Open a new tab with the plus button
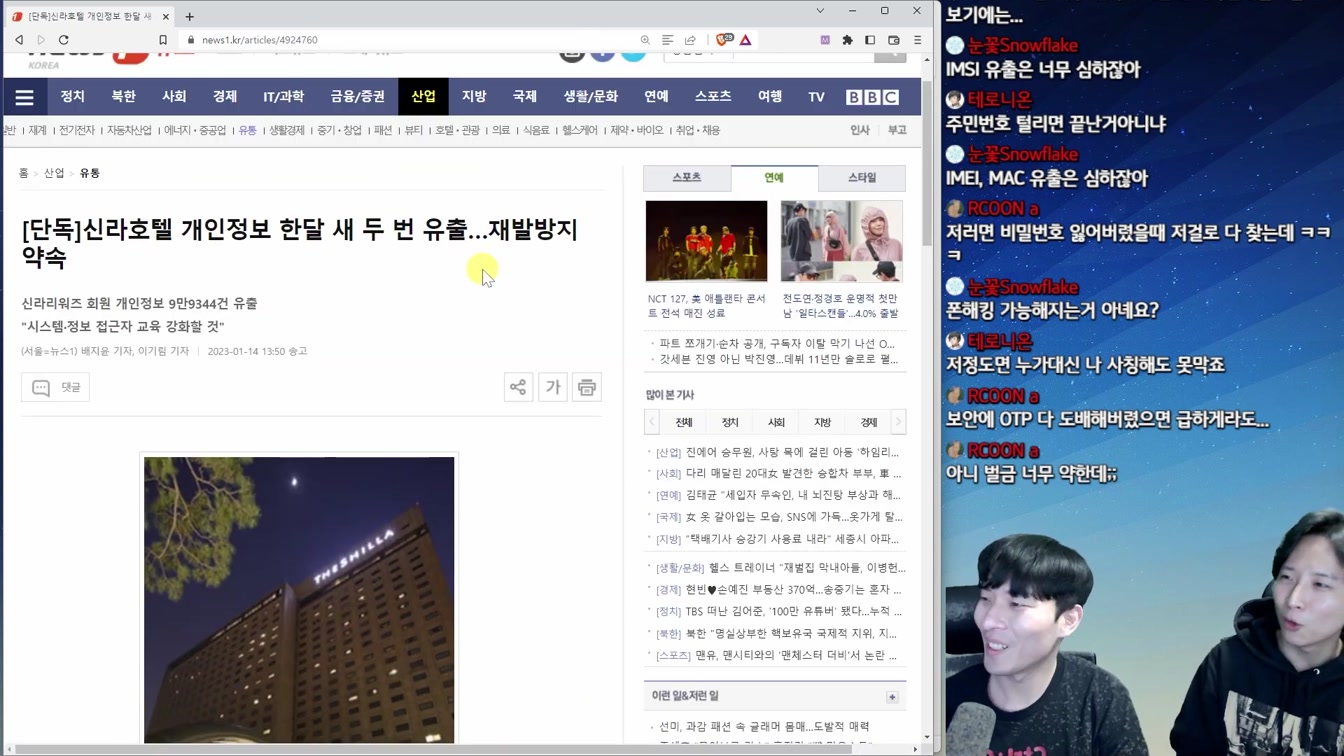The height and width of the screenshot is (756, 1344). coord(189,16)
